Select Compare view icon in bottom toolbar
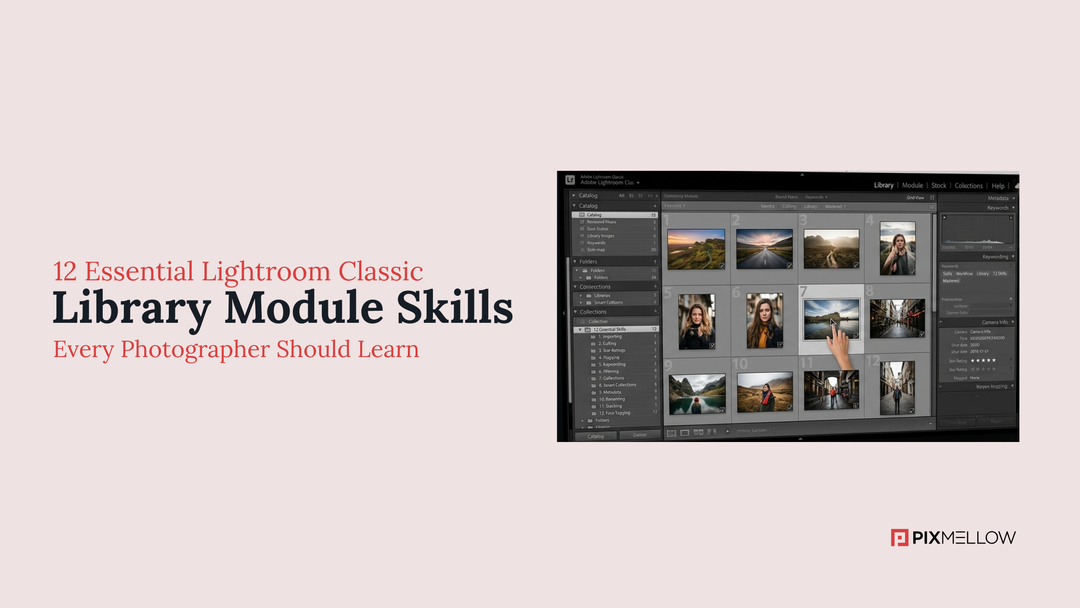 point(698,432)
